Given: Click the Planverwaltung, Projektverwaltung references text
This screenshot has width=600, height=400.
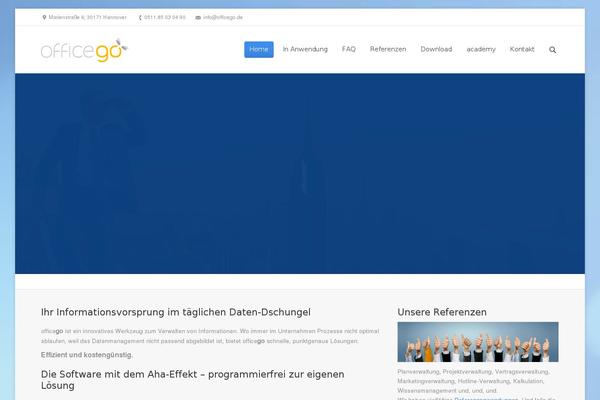Looking at the screenshot, I should pos(474,381).
